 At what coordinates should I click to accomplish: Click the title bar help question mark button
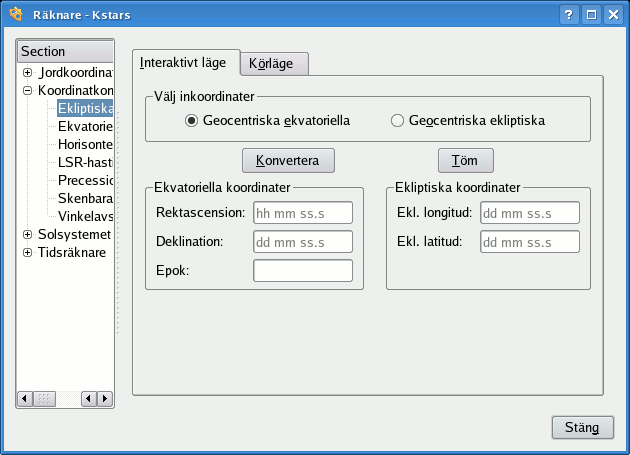click(569, 15)
